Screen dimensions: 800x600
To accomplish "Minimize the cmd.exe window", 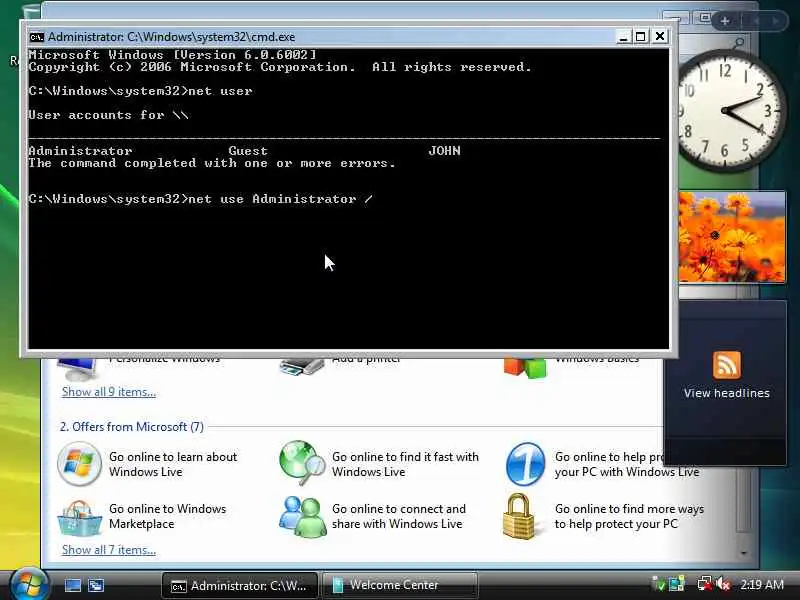I will click(623, 37).
